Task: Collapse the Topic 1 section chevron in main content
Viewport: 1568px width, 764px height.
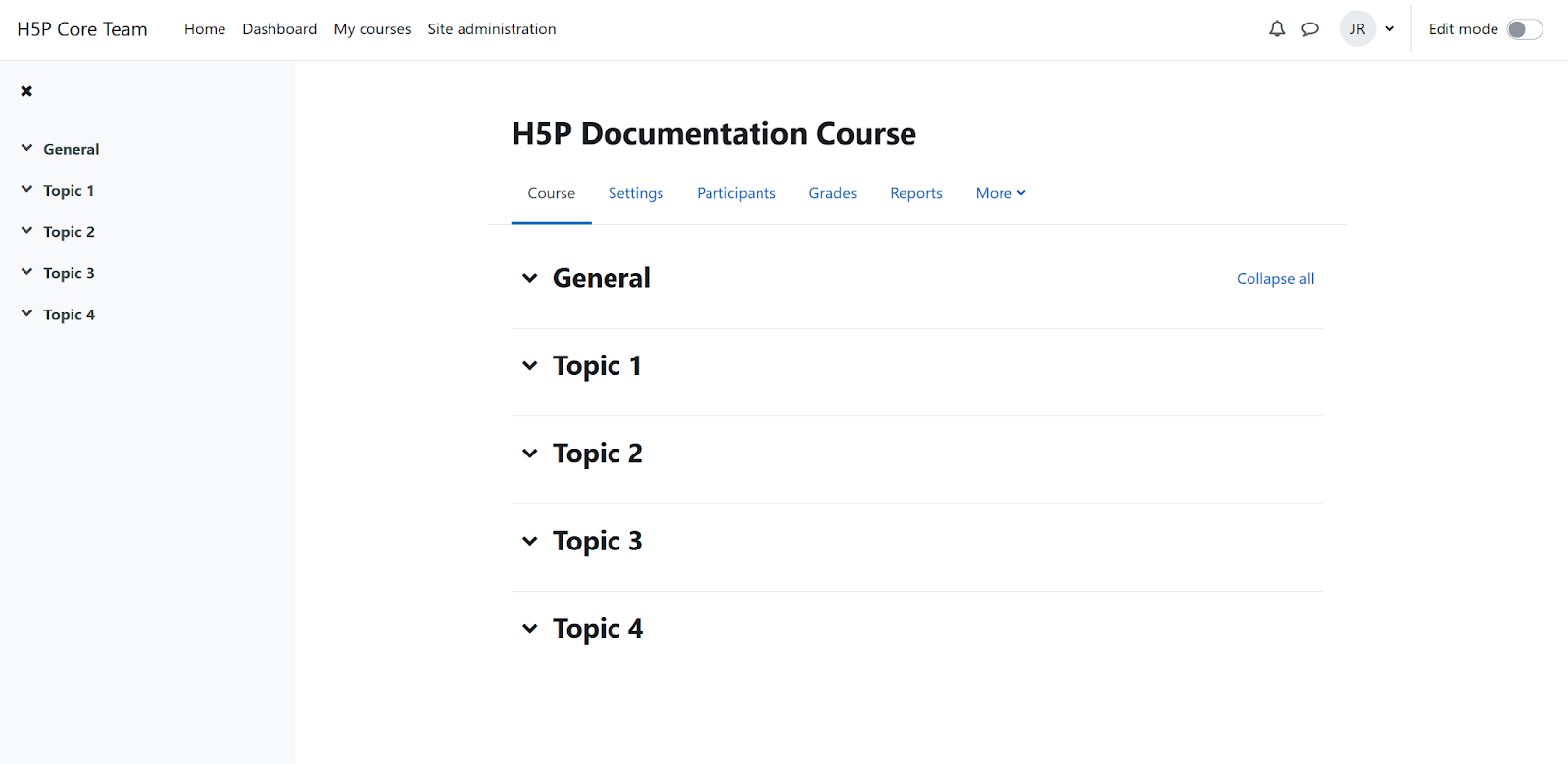Action: tap(530, 366)
